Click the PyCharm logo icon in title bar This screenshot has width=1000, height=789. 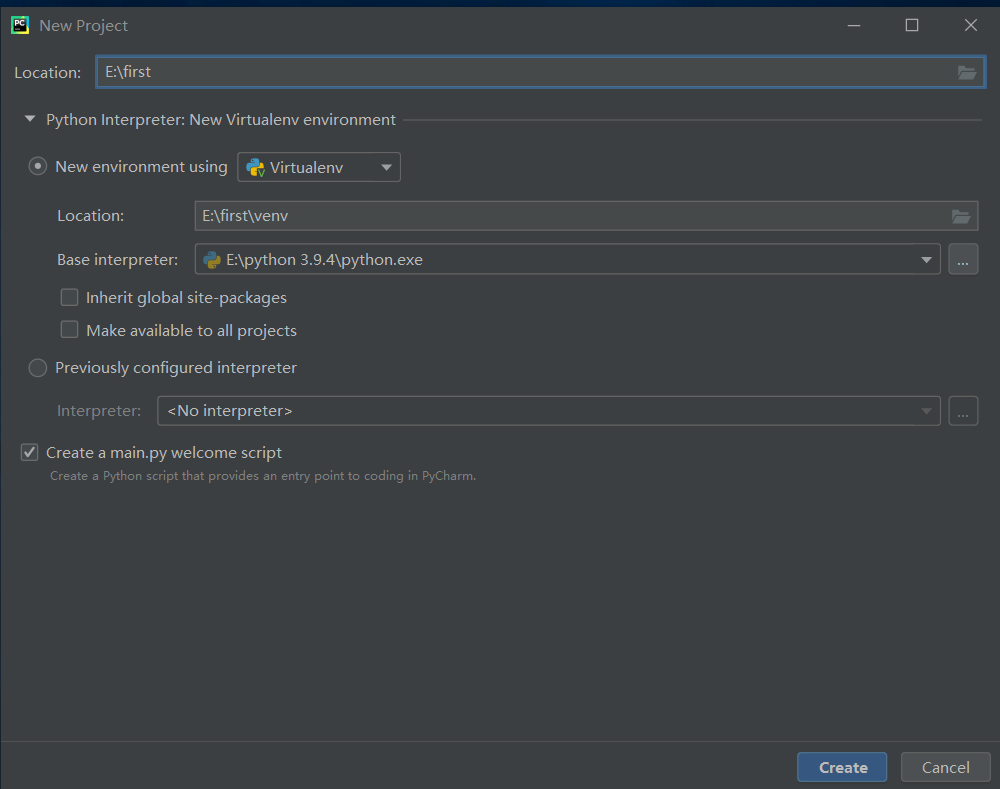20,25
